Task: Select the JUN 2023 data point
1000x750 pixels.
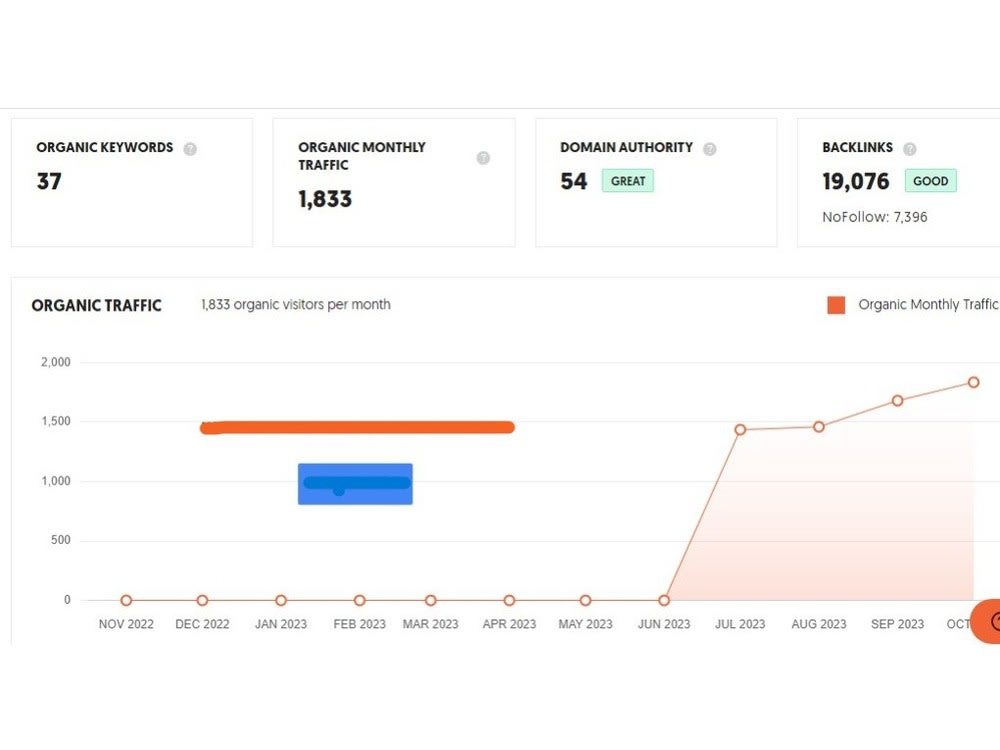Action: tap(664, 600)
